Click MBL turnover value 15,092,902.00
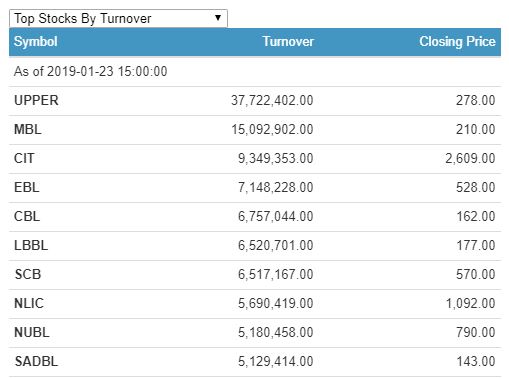Viewport: 509px width, 378px height. [x=272, y=129]
